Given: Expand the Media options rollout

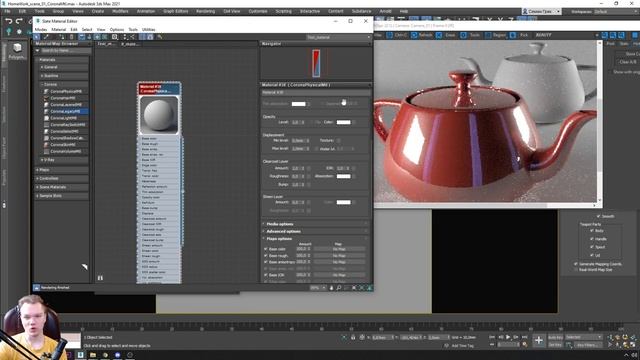Looking at the screenshot, I should (x=316, y=224).
